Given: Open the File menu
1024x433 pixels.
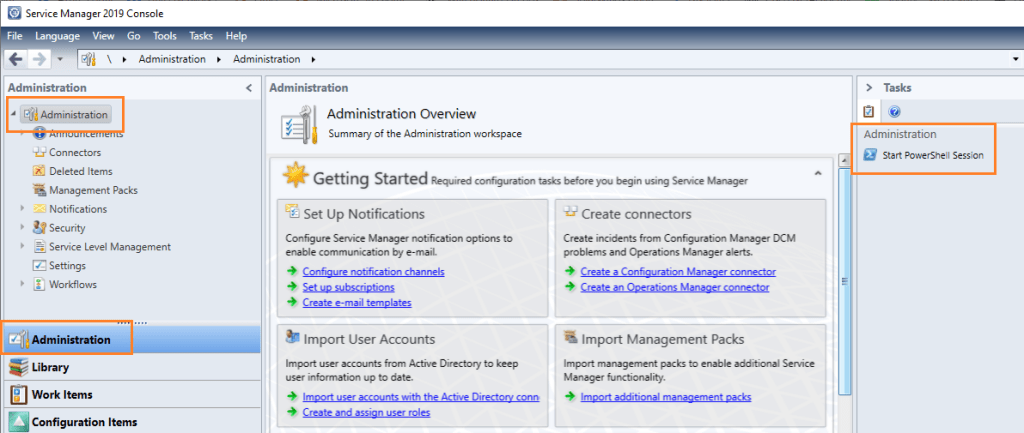Looking at the screenshot, I should point(15,36).
